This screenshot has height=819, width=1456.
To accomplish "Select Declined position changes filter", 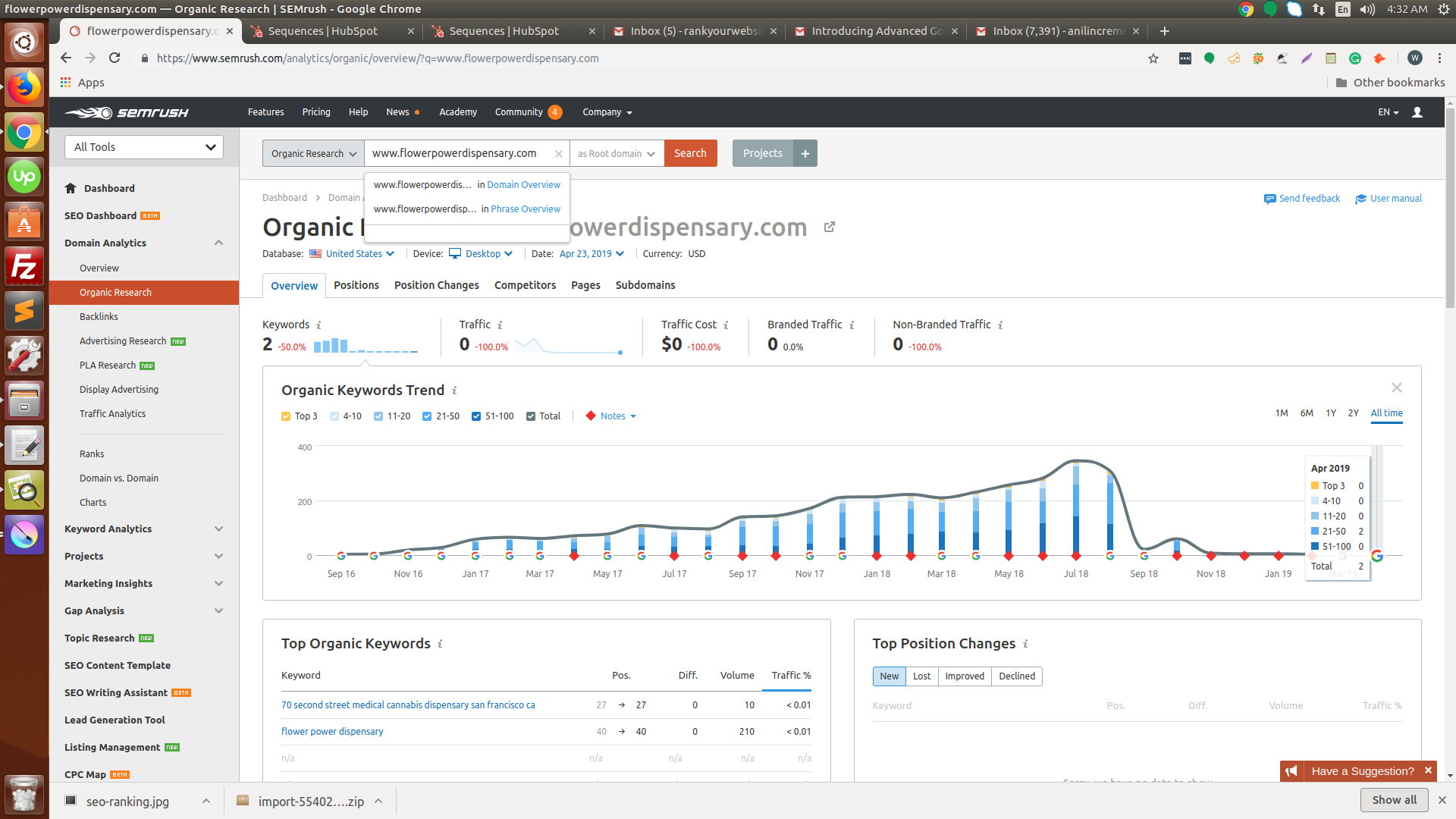I will coord(1016,676).
